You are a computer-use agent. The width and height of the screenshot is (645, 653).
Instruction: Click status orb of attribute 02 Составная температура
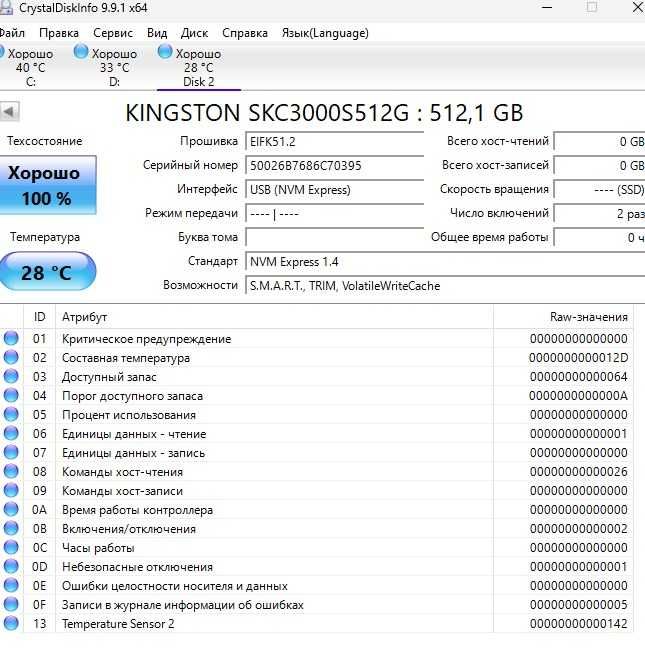tap(11, 357)
